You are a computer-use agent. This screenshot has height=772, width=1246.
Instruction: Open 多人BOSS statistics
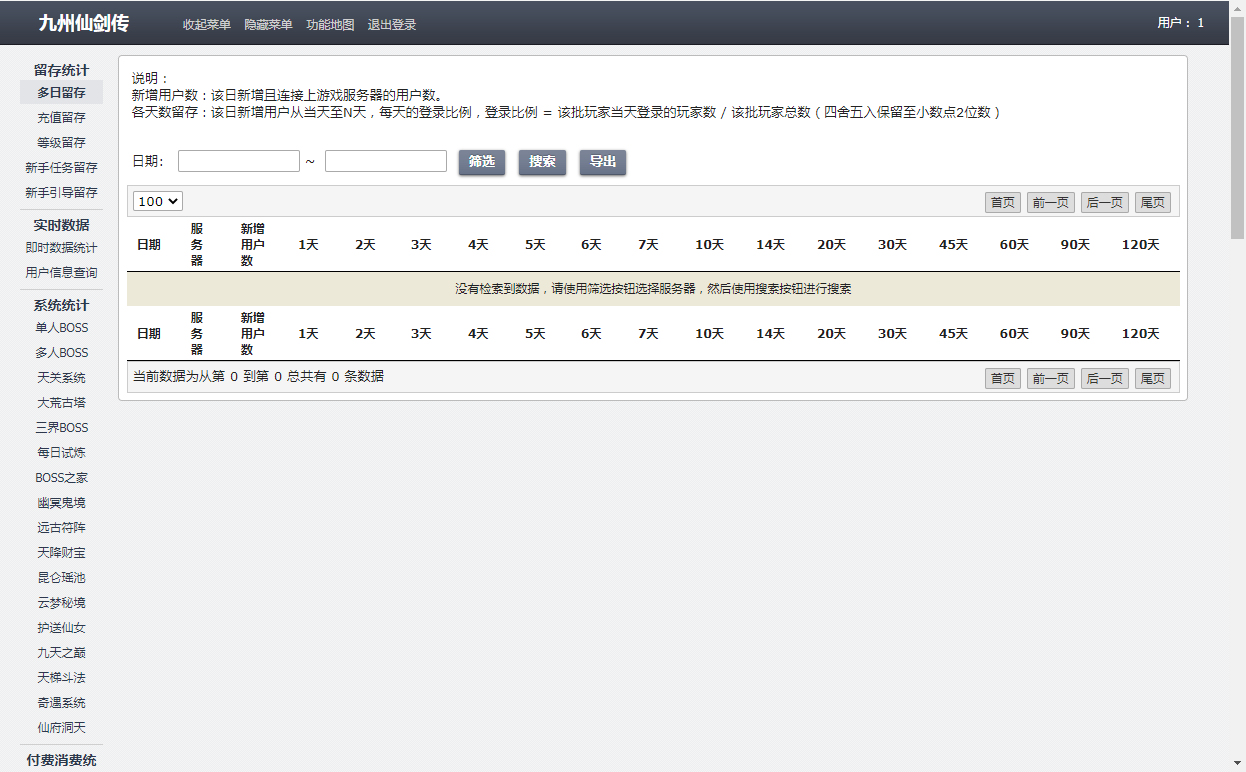pyautogui.click(x=61, y=352)
